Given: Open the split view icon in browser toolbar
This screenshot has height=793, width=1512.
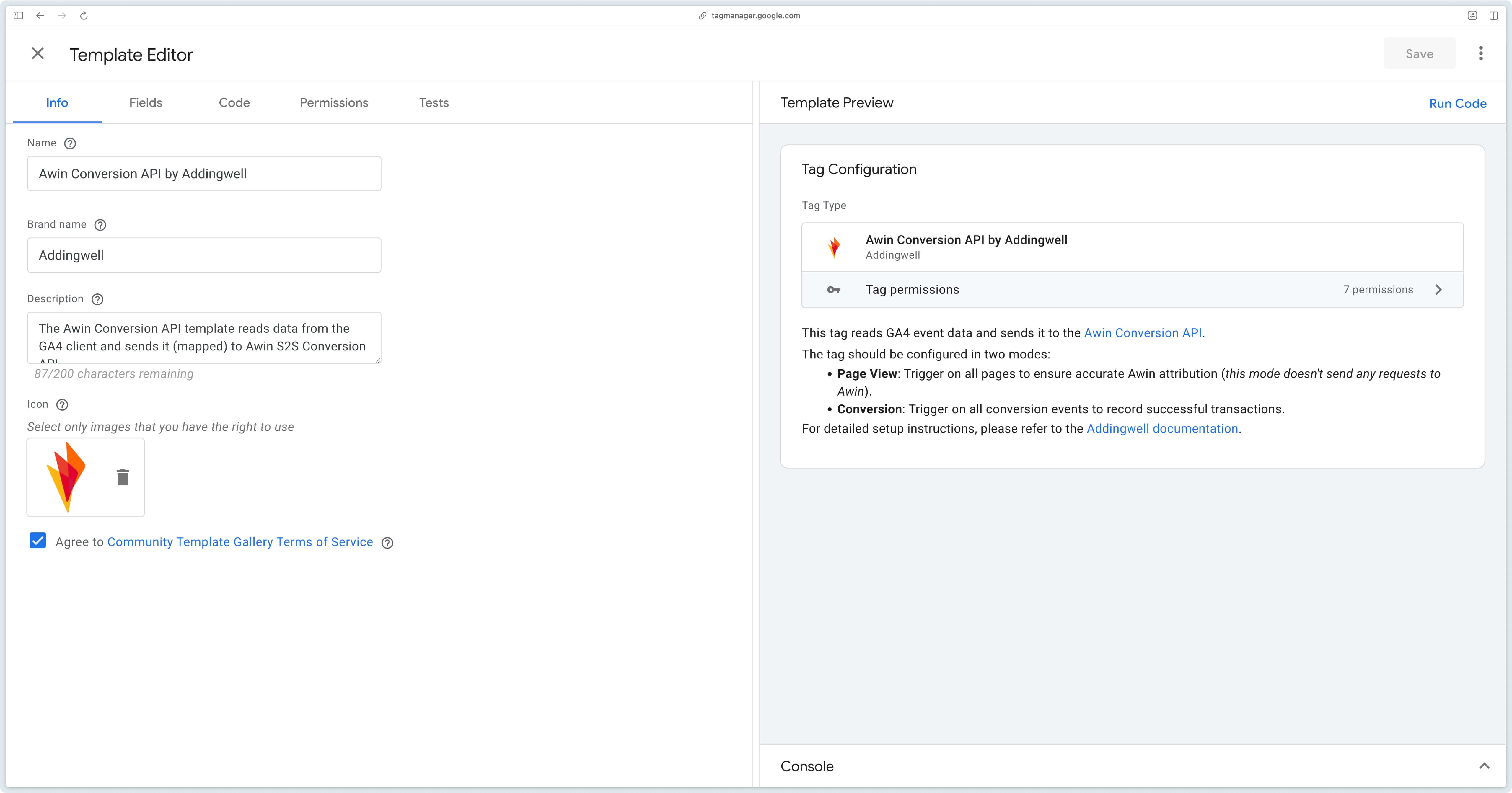Looking at the screenshot, I should coord(1494,15).
